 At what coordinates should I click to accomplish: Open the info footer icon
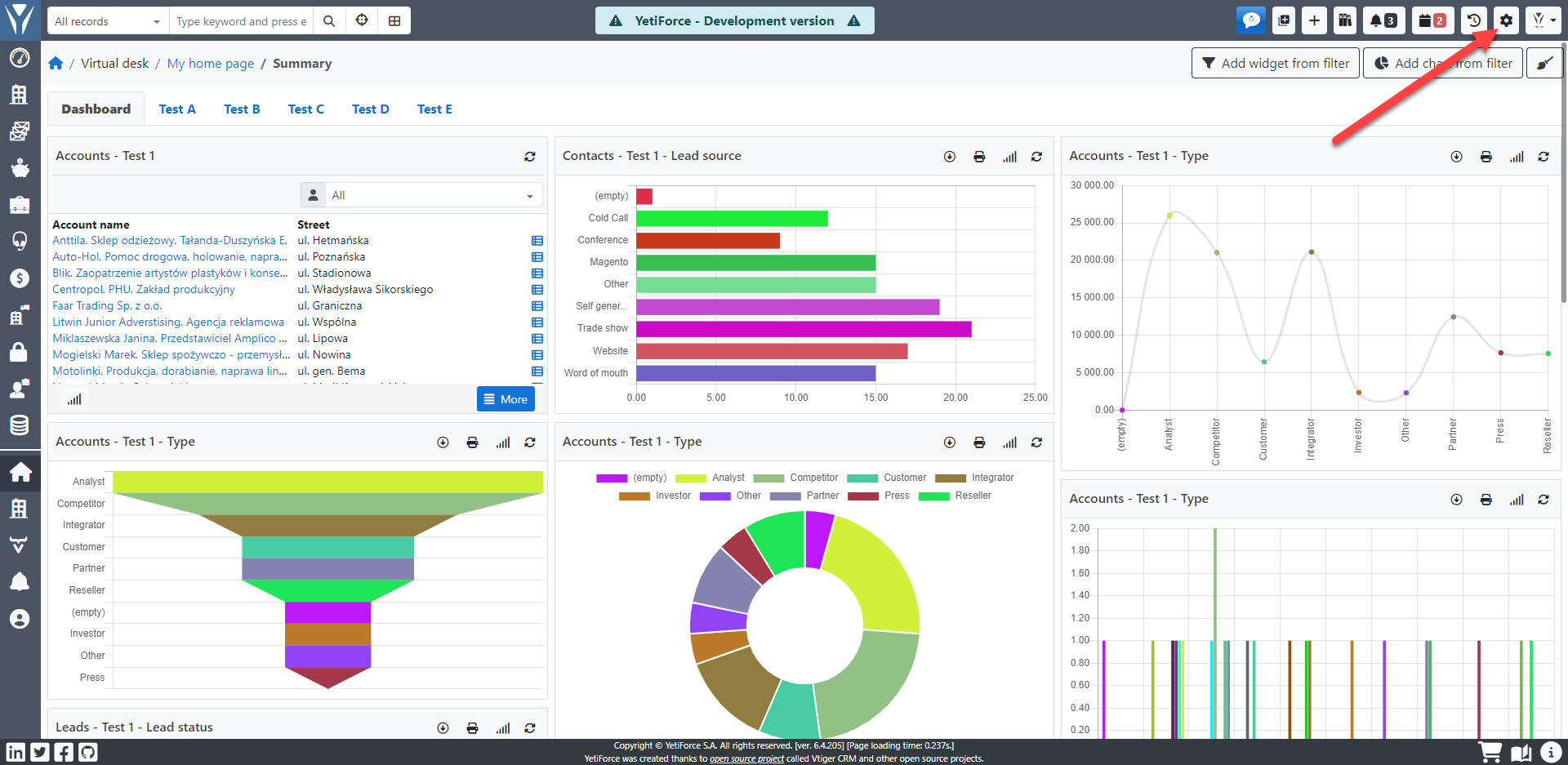click(x=1550, y=752)
